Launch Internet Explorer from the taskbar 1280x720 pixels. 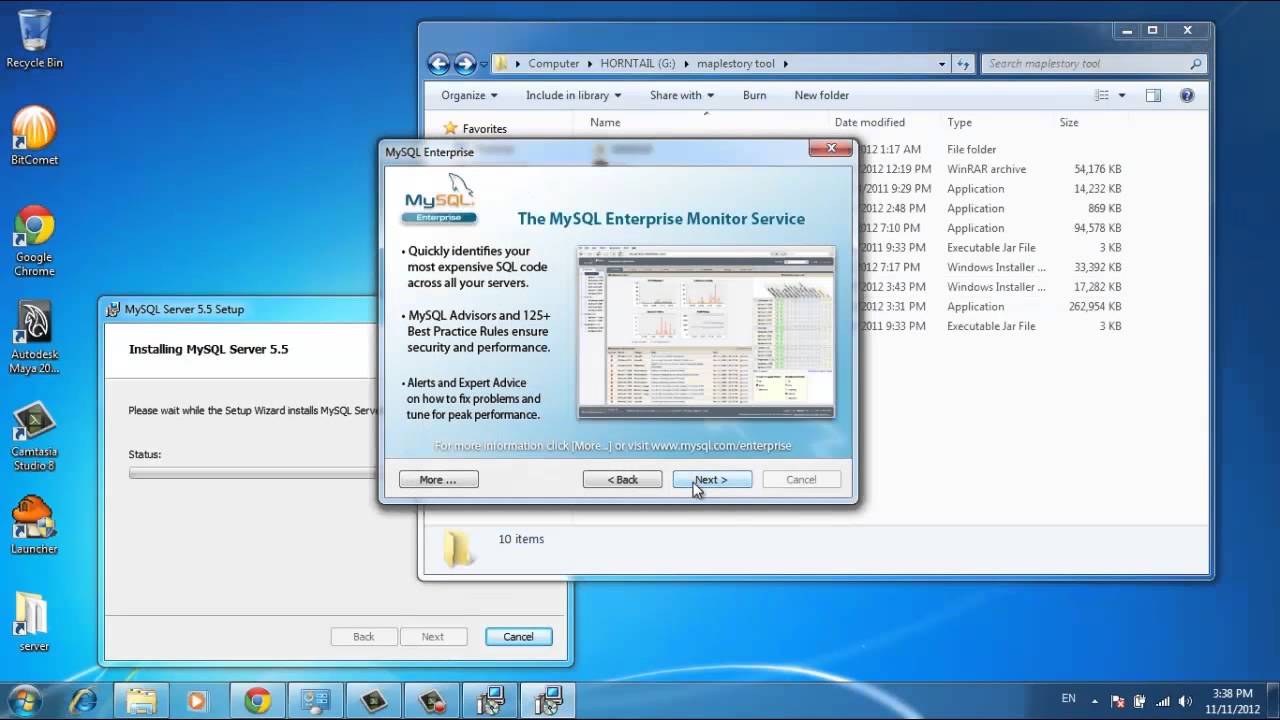coord(83,701)
